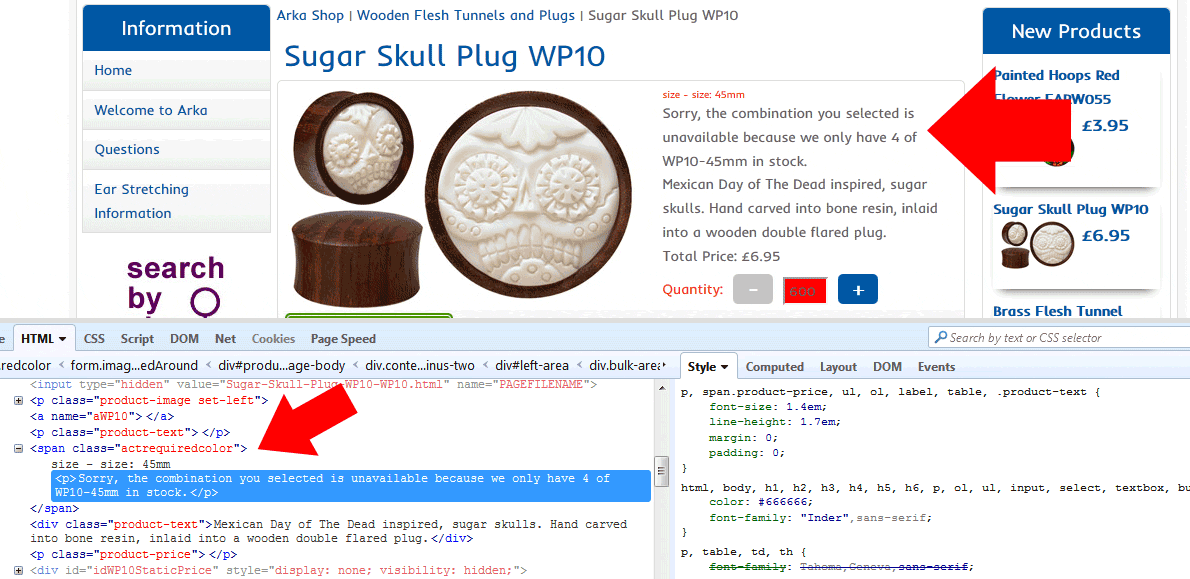Collapse the span actrequiredcolor node
The image size is (1190, 579).
click(19, 449)
